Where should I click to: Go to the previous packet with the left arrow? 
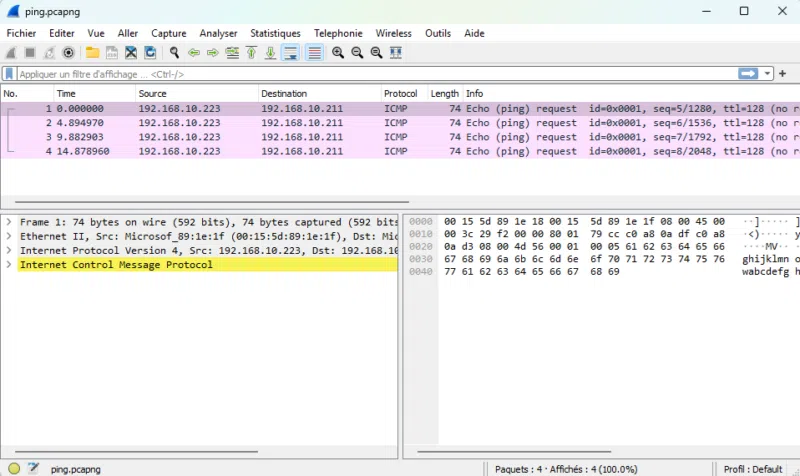click(x=194, y=53)
